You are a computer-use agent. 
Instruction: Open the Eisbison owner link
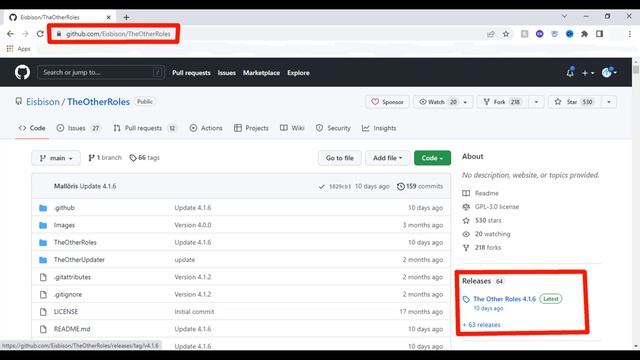43,102
